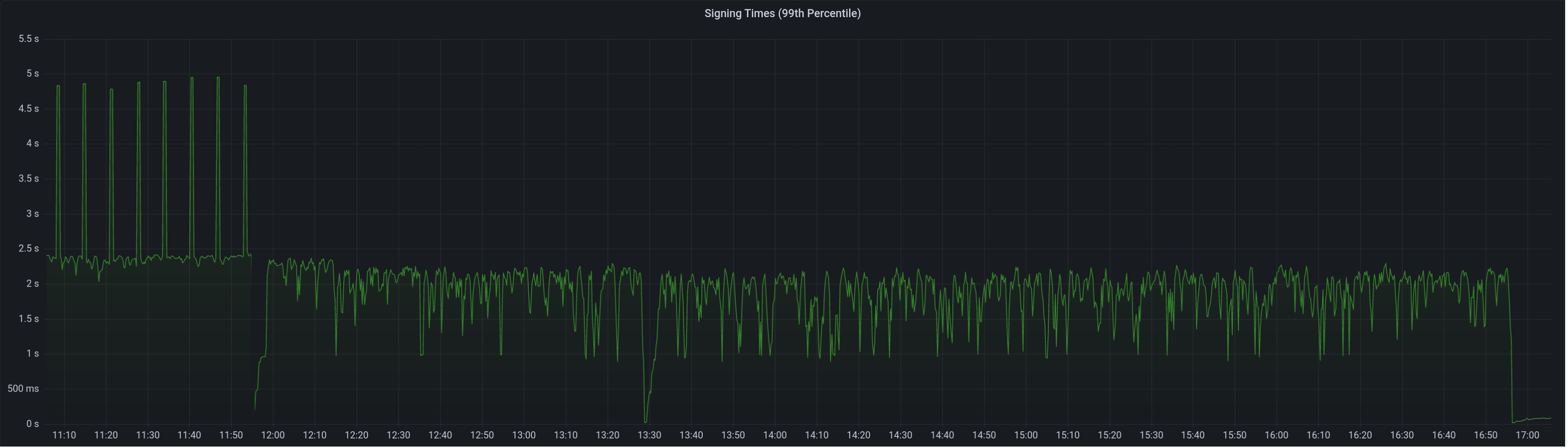Screen dimensions: 1568x447
Task: Click the 14:40 time axis label
Action: click(x=942, y=436)
